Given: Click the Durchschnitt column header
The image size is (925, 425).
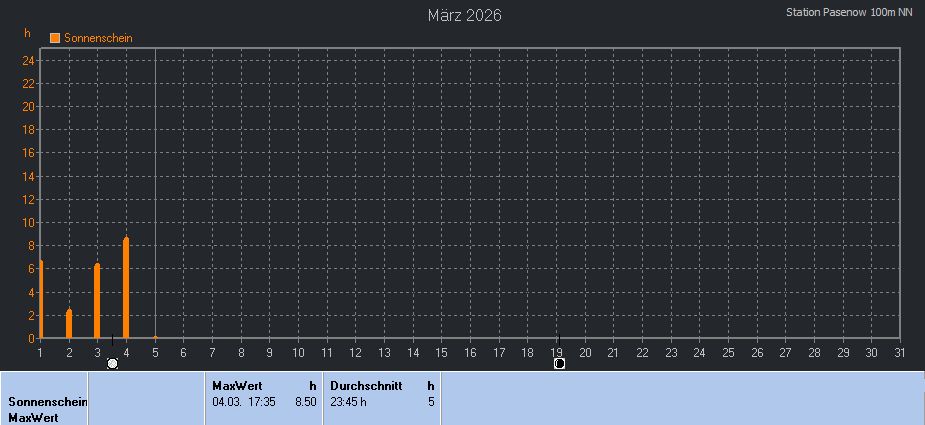Looking at the screenshot, I should point(366,385).
